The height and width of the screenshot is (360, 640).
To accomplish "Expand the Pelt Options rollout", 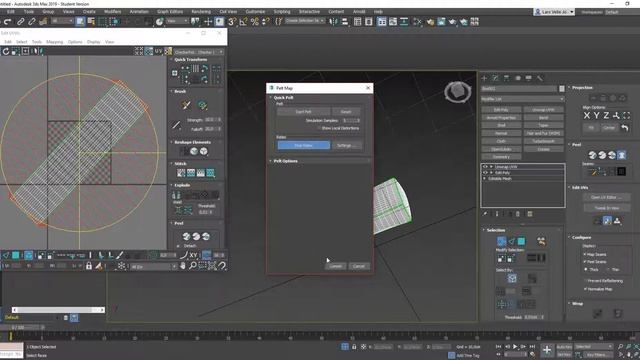I will click(285, 161).
